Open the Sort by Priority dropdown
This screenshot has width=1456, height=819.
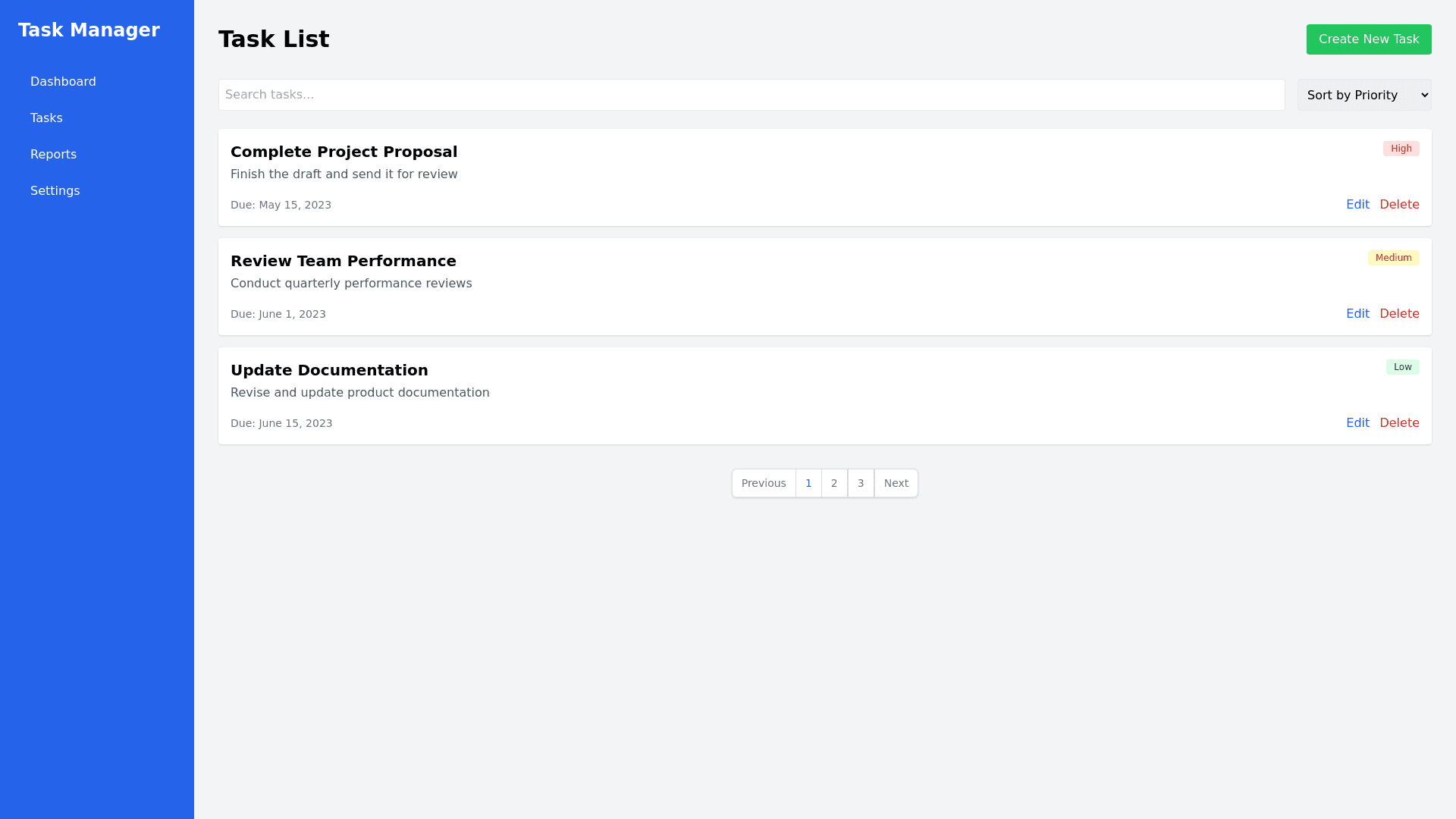(x=1363, y=95)
